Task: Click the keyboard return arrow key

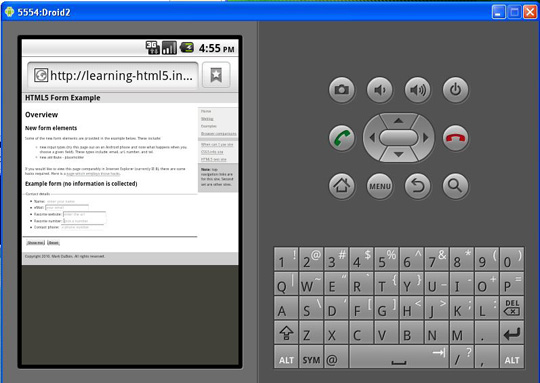Action: click(512, 333)
